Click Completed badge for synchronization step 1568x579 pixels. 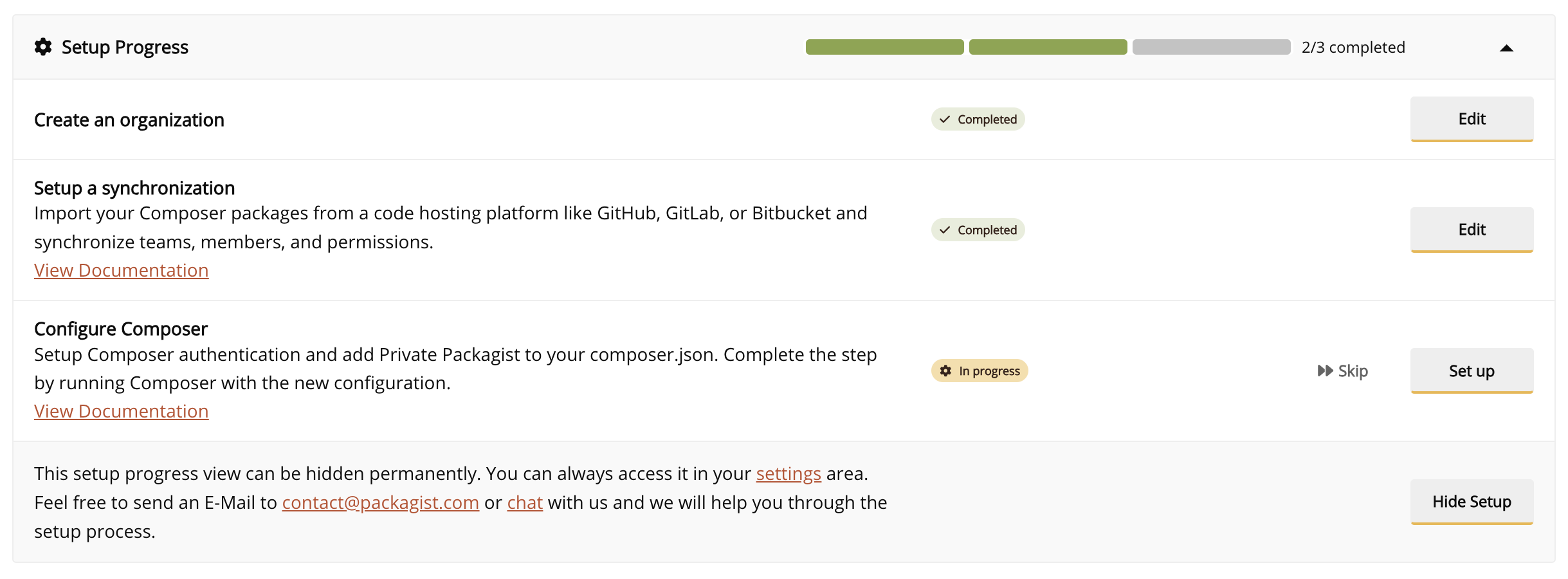tap(978, 230)
